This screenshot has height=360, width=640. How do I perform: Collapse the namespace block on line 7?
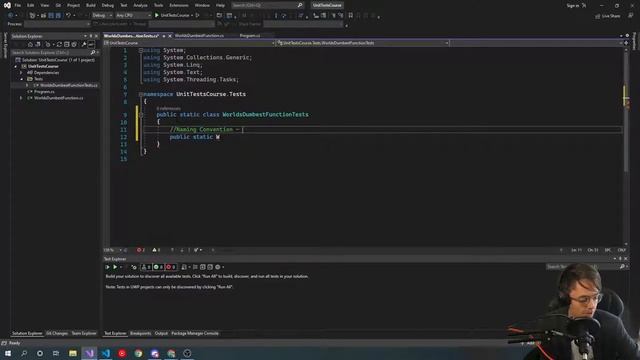[x=140, y=94]
